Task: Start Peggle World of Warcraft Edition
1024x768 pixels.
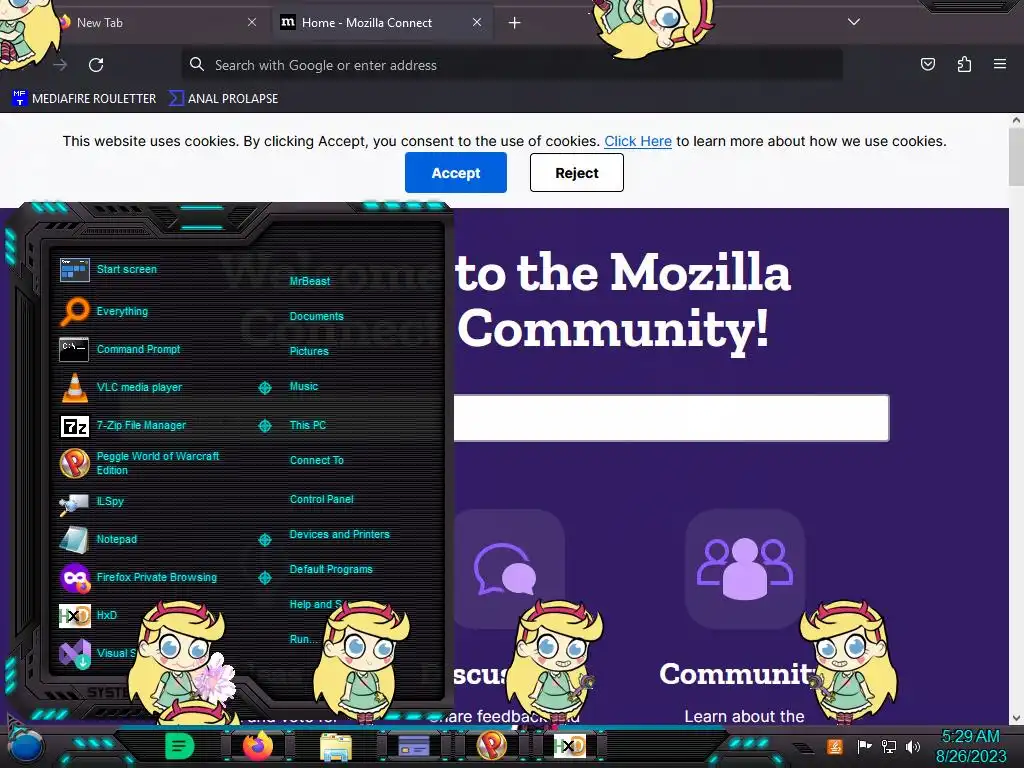Action: coord(140,463)
